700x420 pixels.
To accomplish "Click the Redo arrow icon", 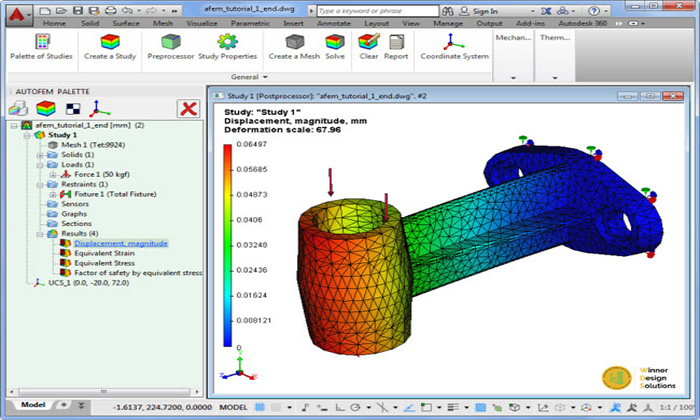I will (152, 10).
